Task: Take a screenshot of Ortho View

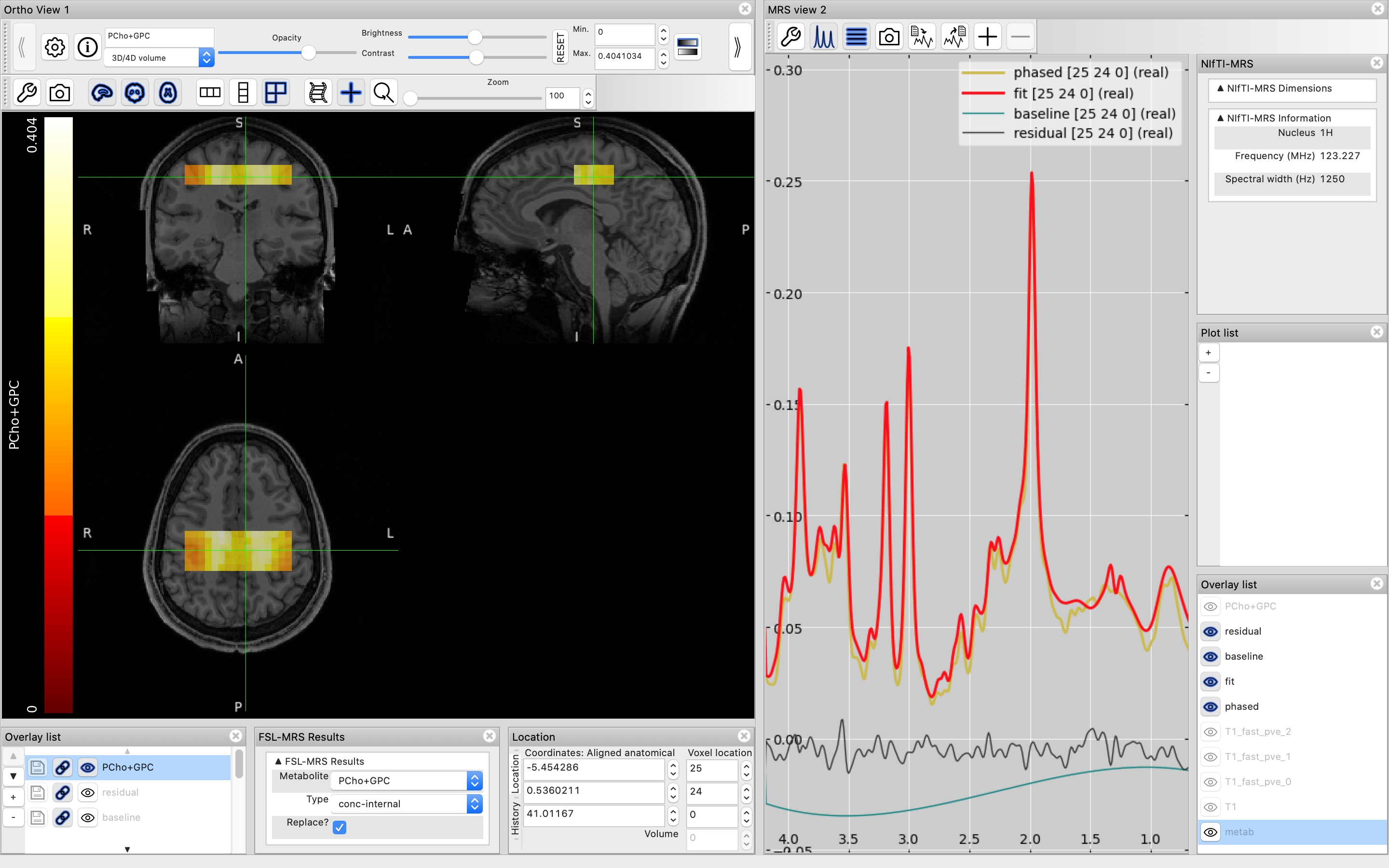Action: point(60,93)
